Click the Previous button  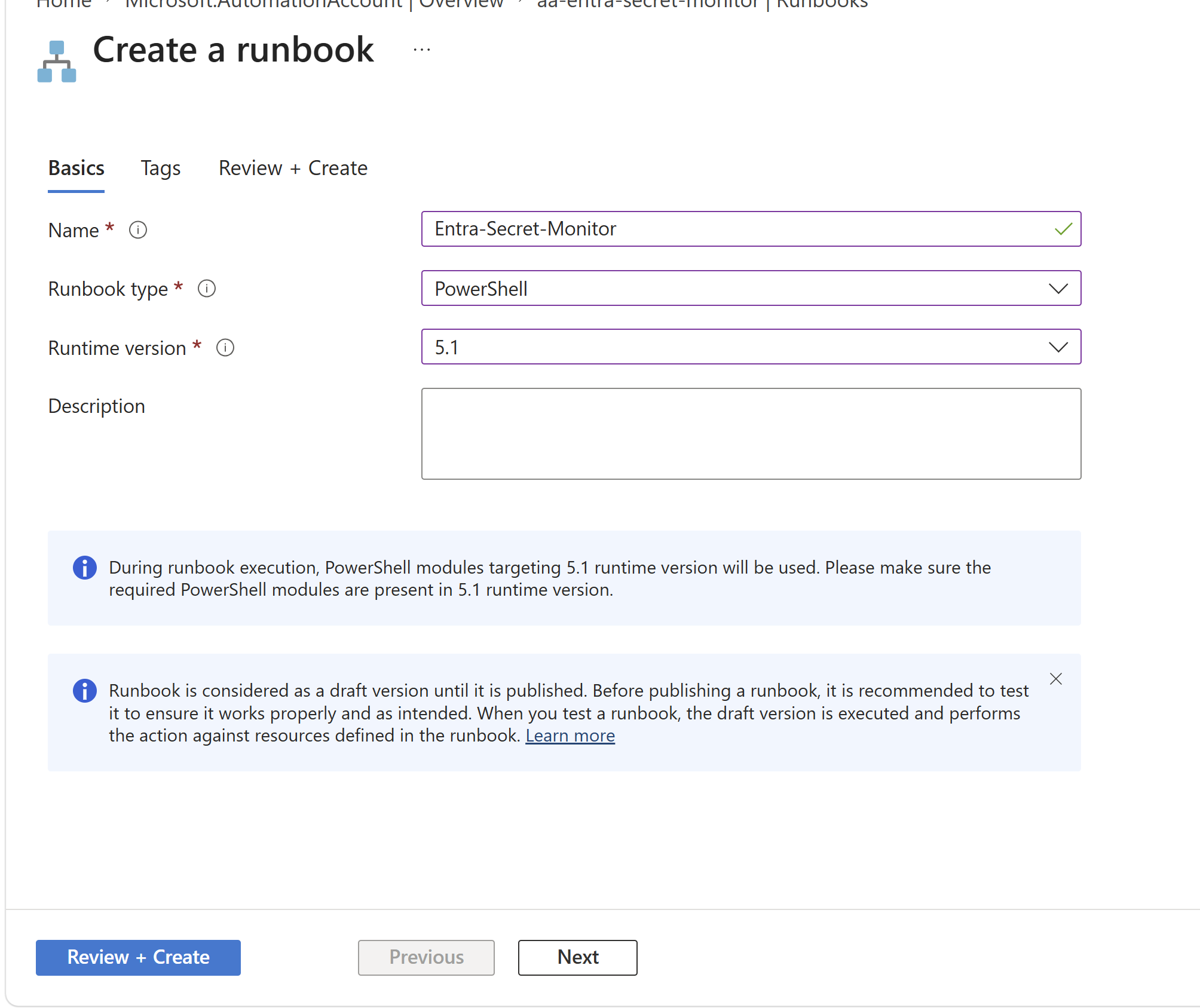[x=426, y=957]
